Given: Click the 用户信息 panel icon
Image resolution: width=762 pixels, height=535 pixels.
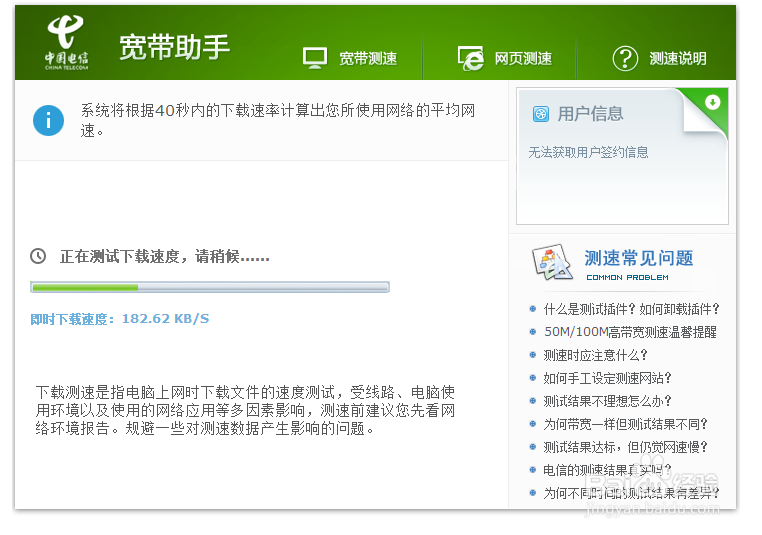Looking at the screenshot, I should pos(541,114).
